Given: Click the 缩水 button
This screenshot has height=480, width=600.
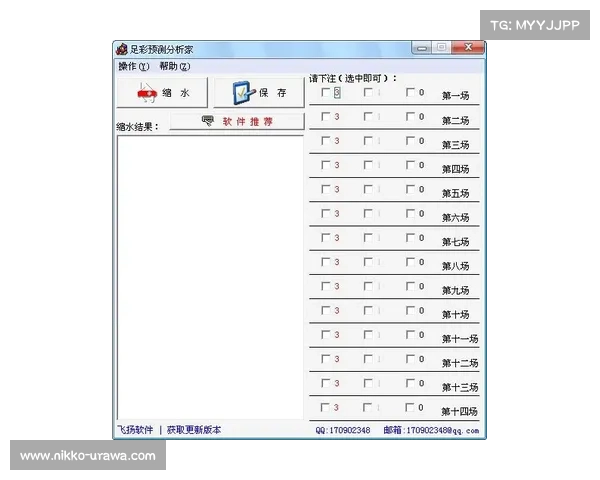Looking at the screenshot, I should (162, 93).
